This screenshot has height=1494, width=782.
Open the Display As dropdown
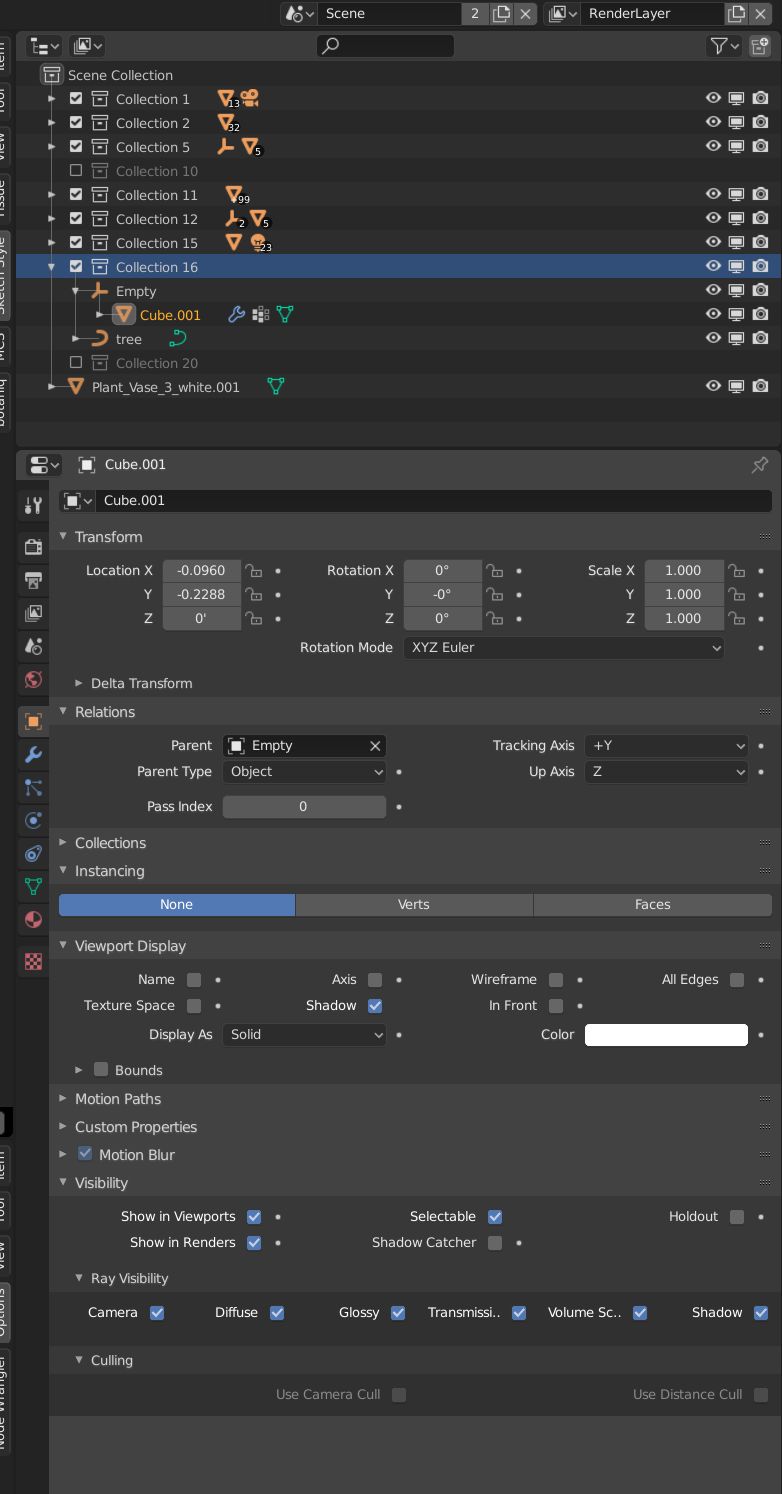tap(304, 1034)
